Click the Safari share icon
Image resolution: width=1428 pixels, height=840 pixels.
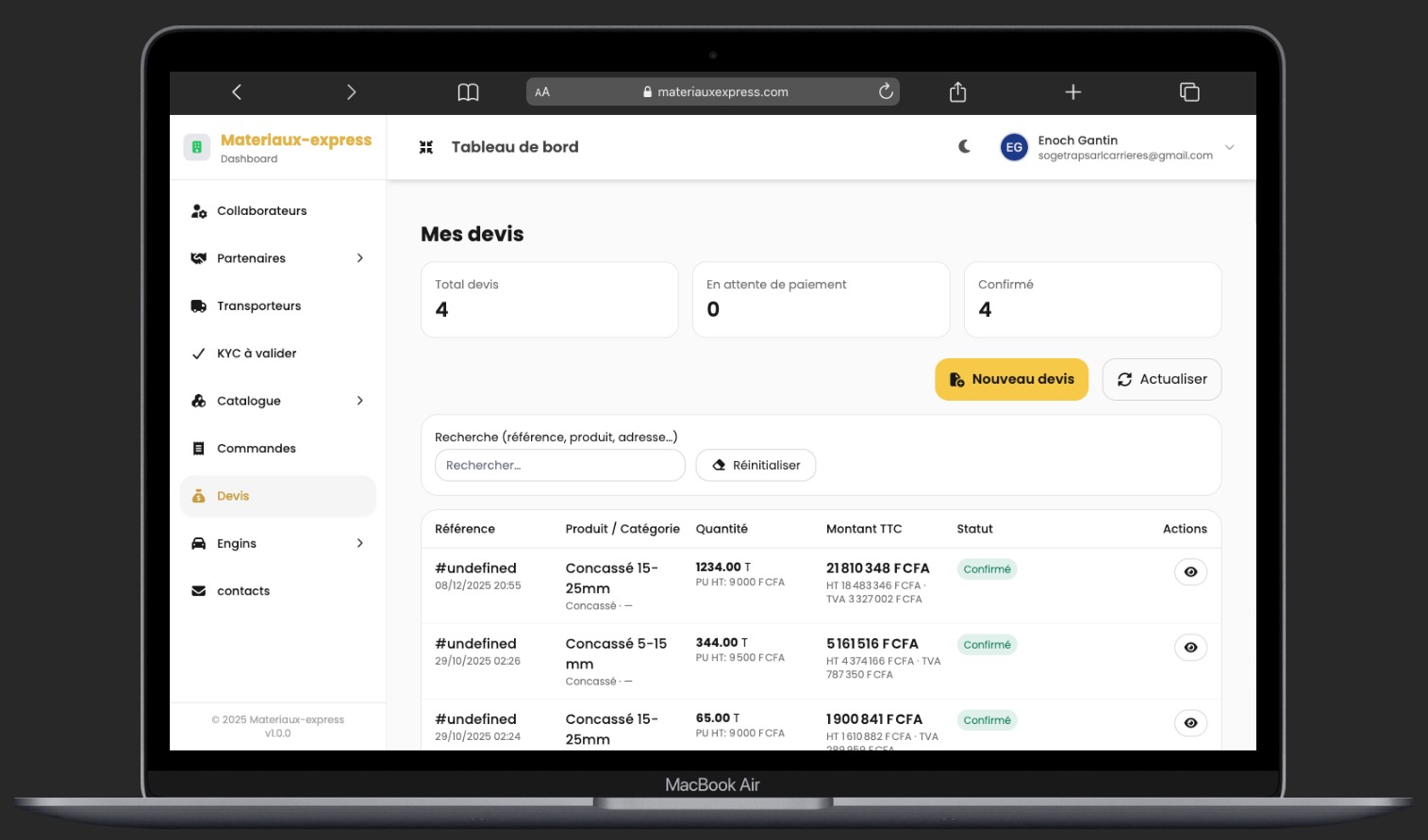(x=957, y=91)
